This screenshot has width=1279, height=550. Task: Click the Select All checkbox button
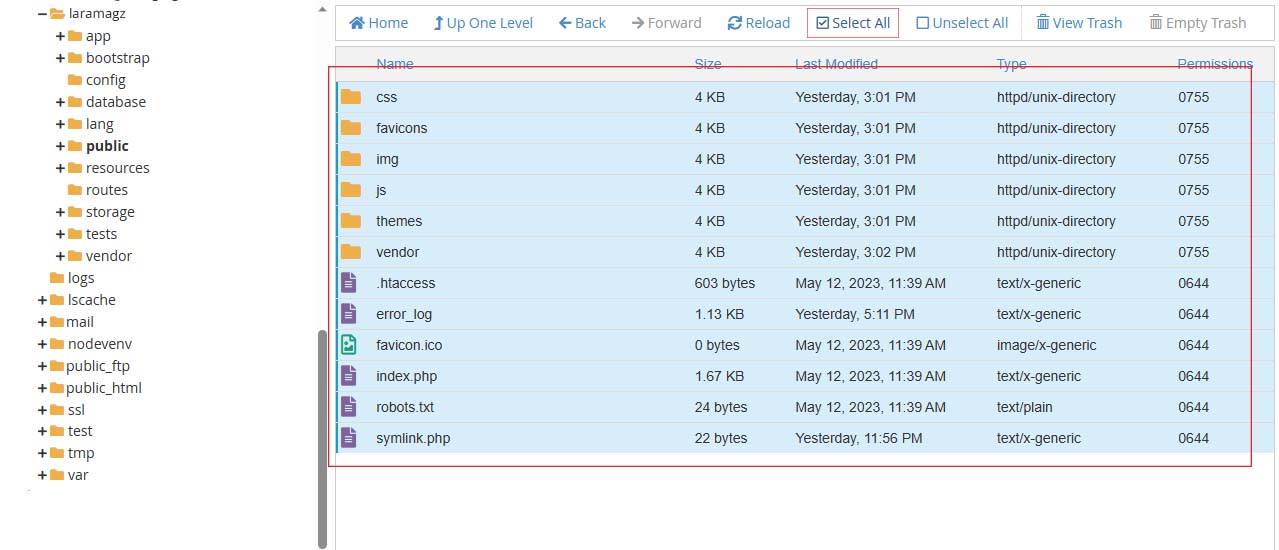click(853, 23)
